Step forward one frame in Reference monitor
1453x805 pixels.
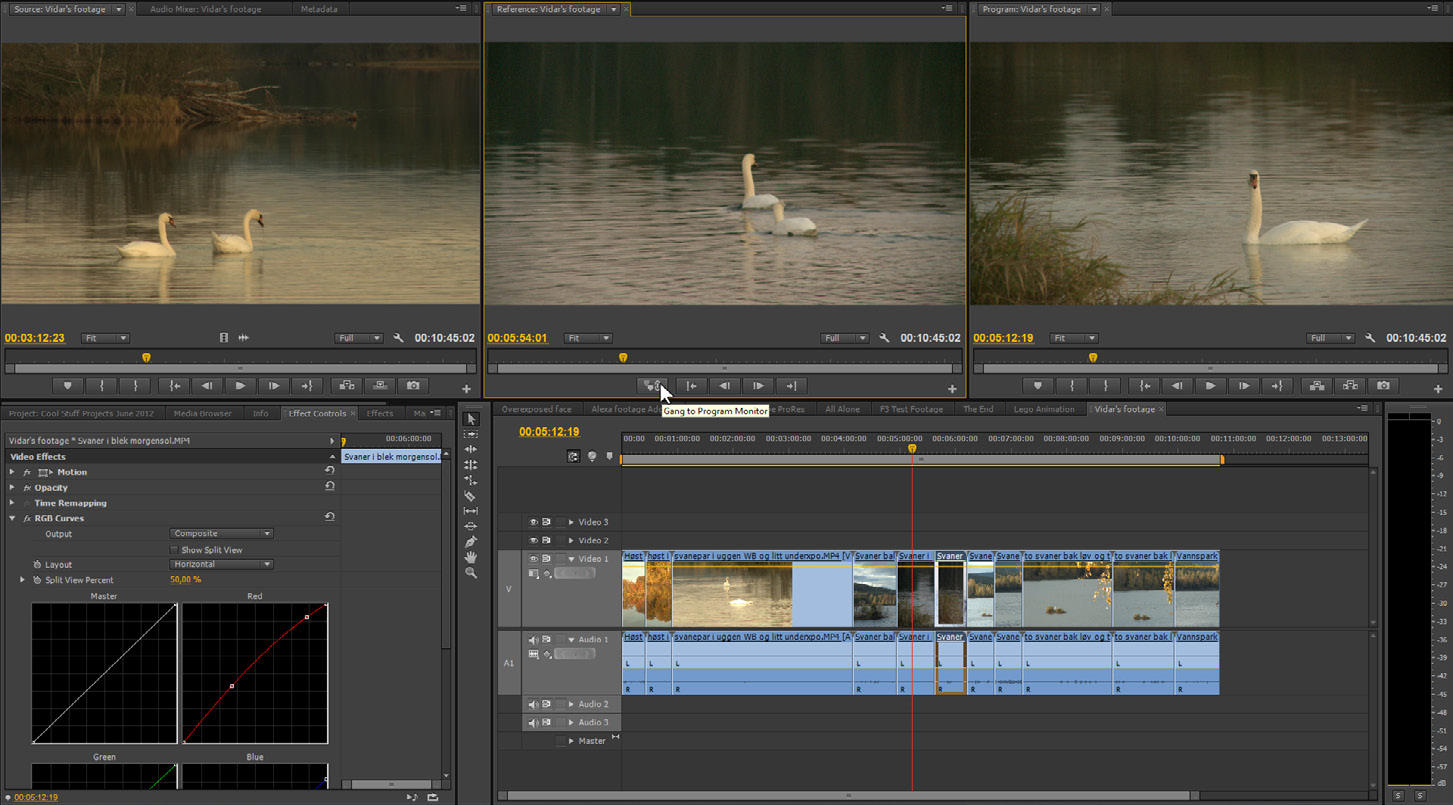pos(758,386)
